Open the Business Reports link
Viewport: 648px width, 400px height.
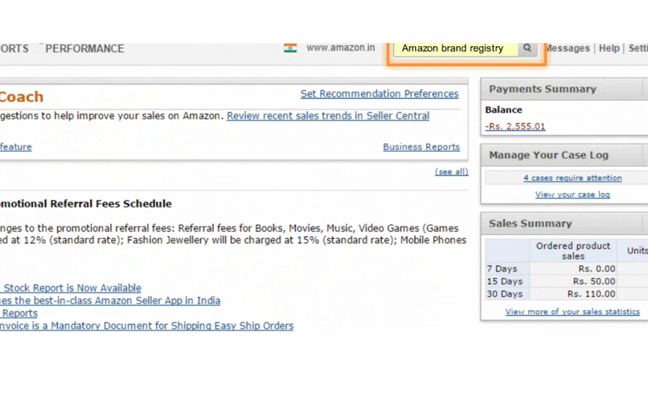(421, 147)
